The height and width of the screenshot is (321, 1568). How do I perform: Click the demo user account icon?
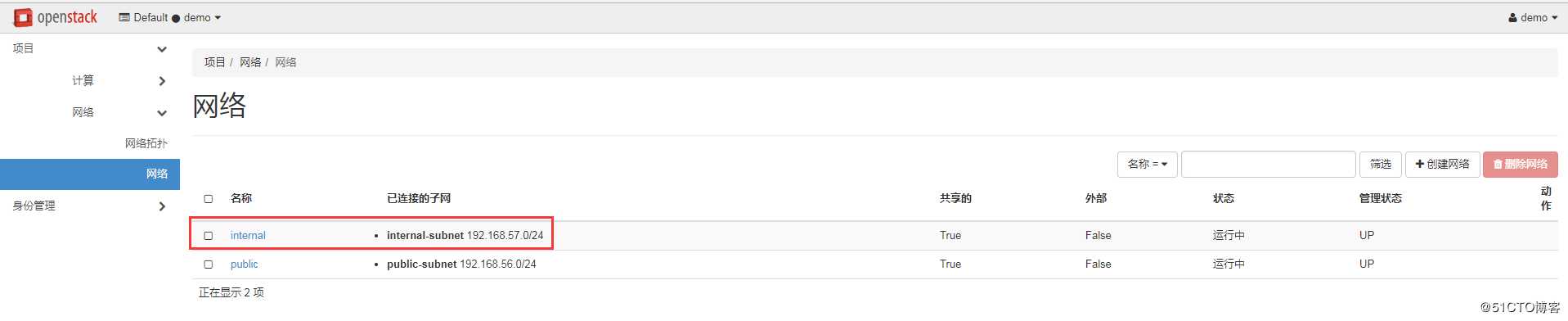(x=1512, y=17)
